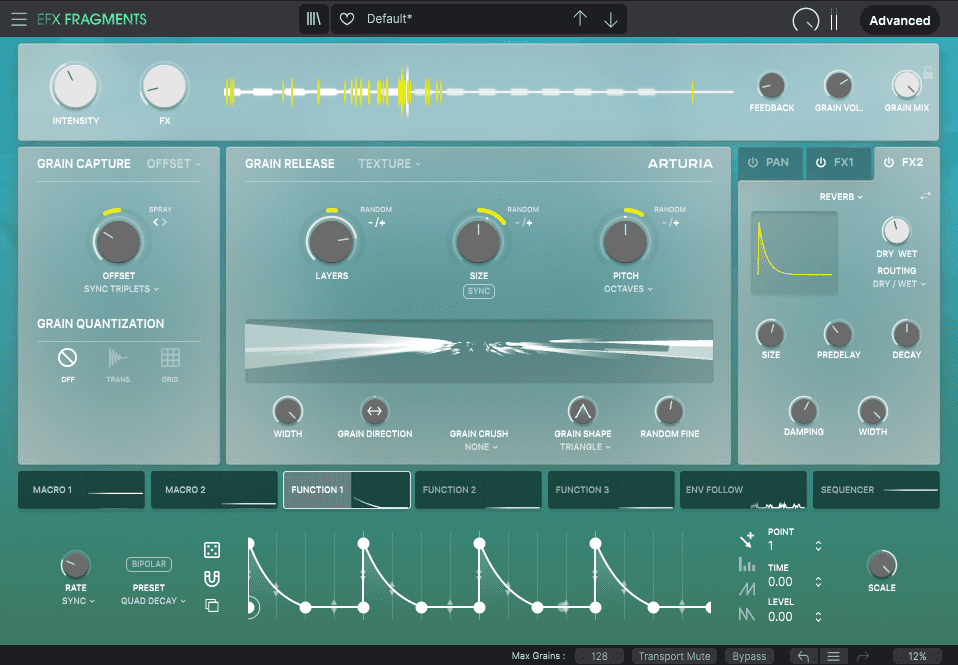Click the Grain Shape triangle icon

point(582,411)
